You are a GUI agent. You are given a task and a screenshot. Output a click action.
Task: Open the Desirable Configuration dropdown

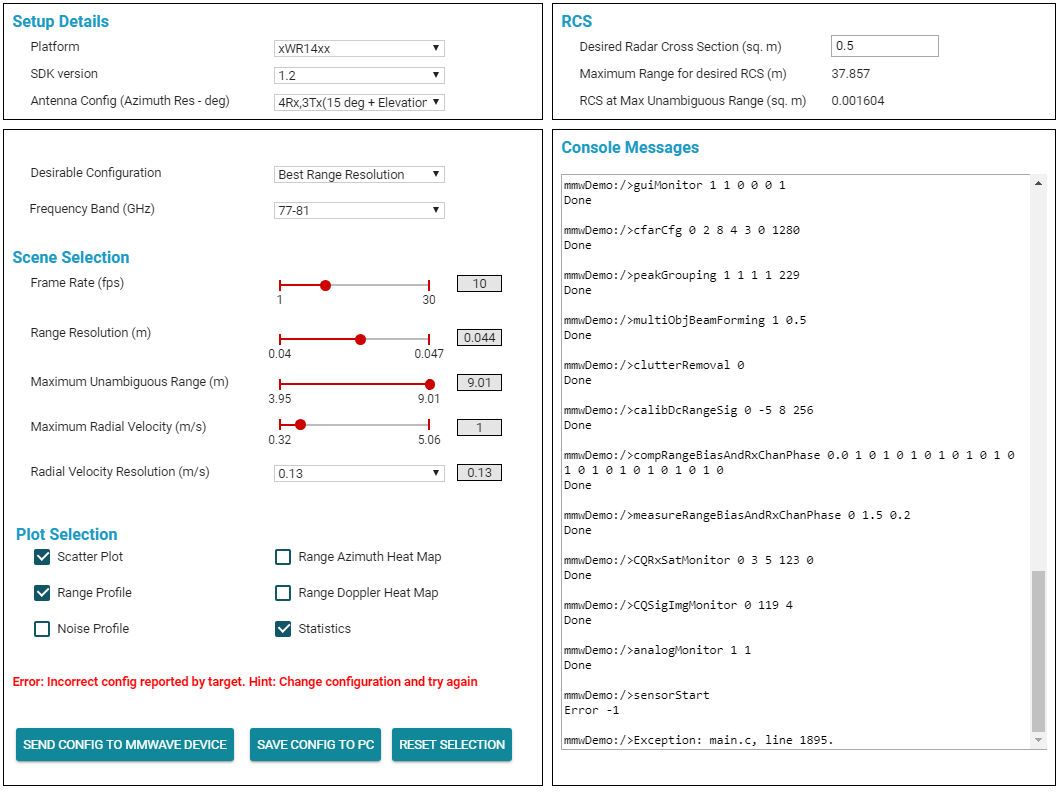click(x=359, y=174)
